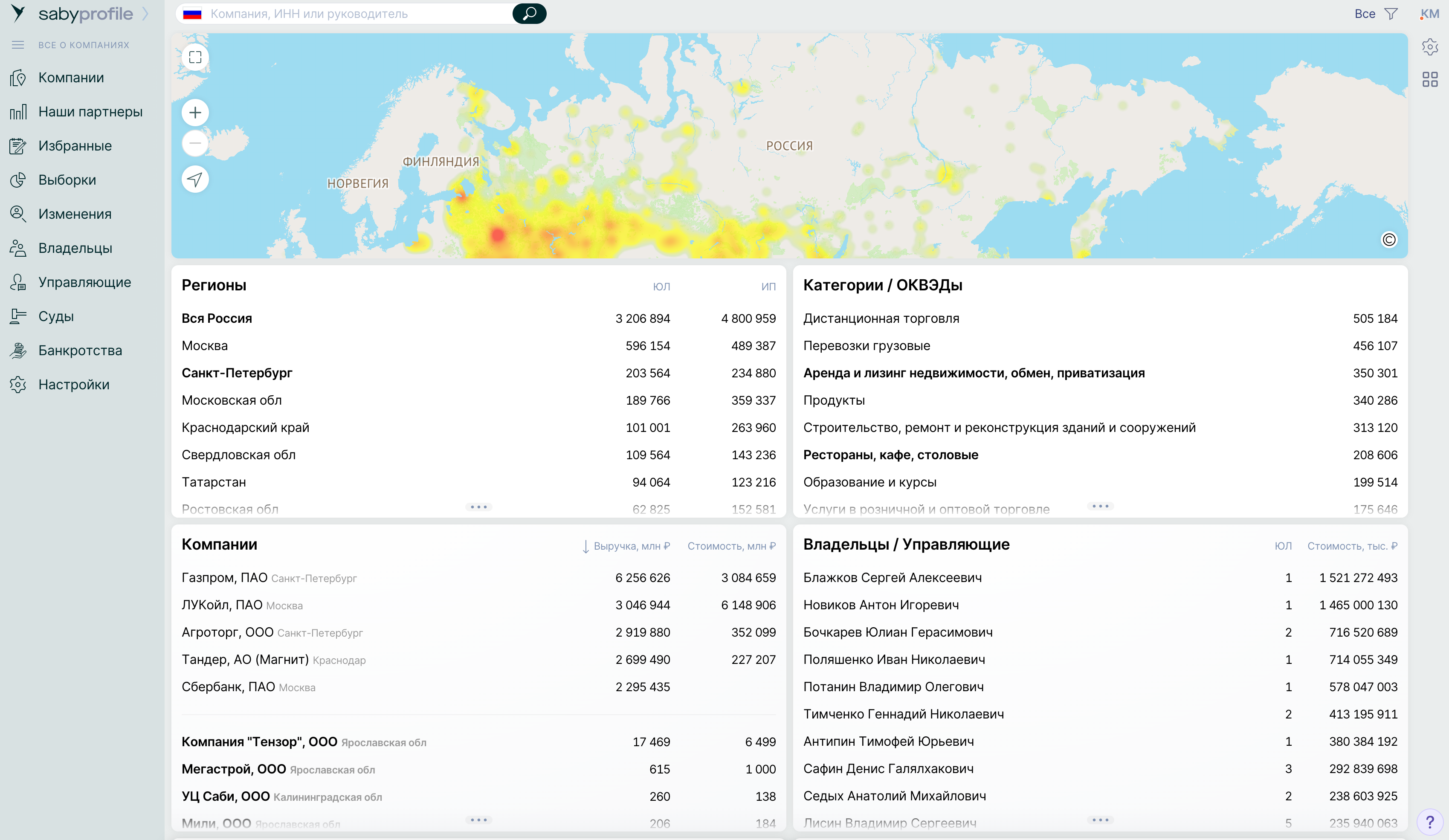This screenshot has width=1449, height=840.
Task: Click the search magnifier button
Action: click(x=529, y=13)
